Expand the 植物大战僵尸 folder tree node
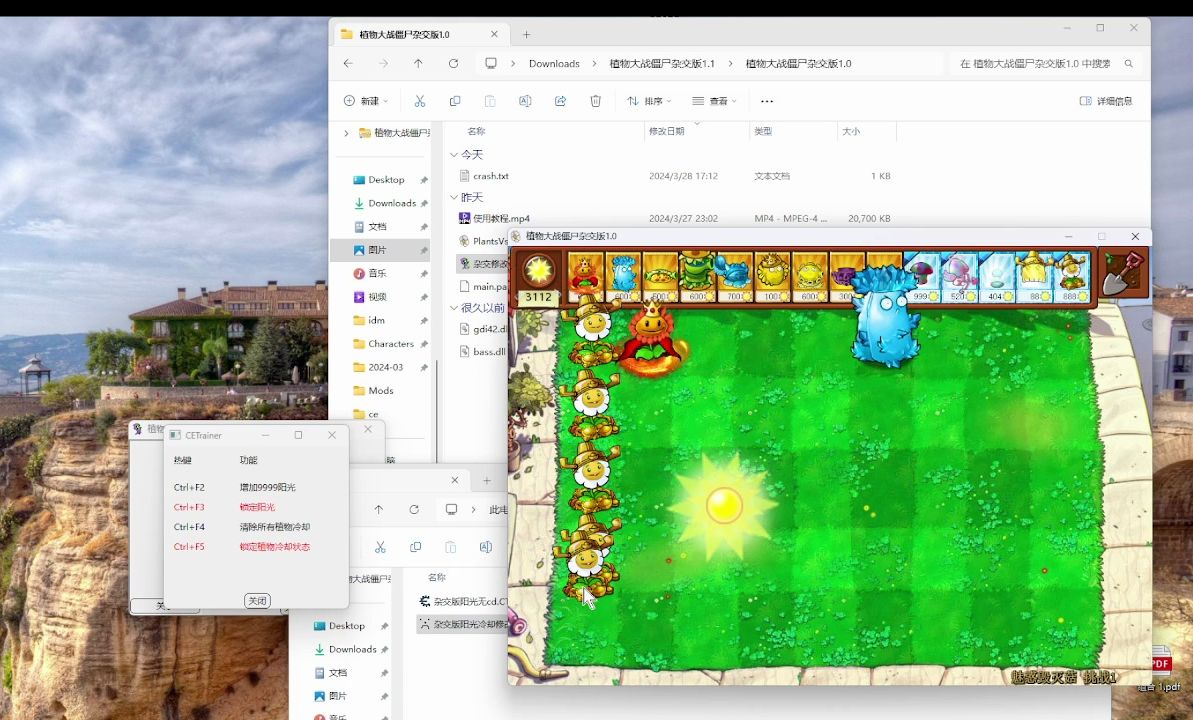The height and width of the screenshot is (720, 1193). (347, 133)
